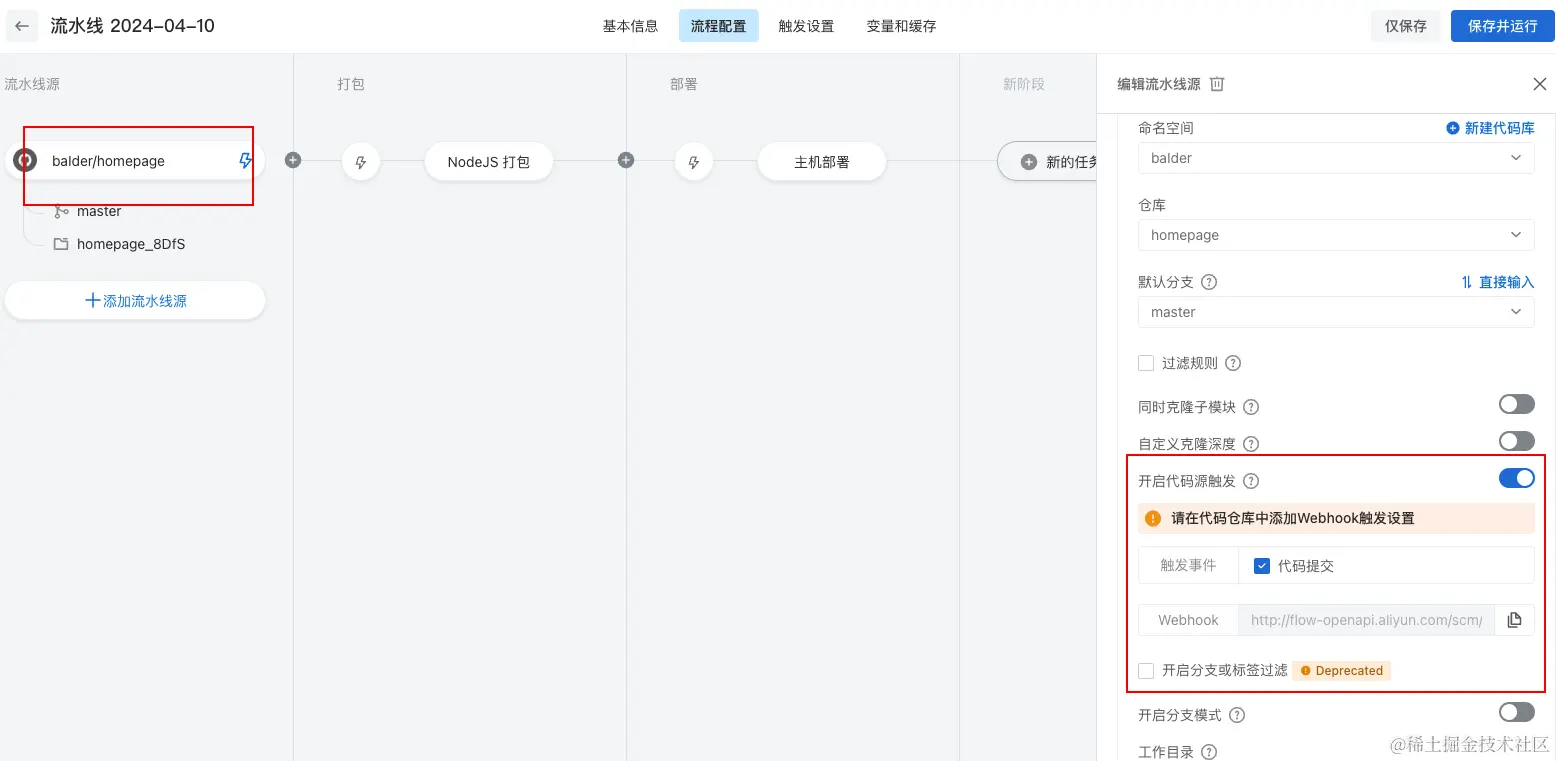Click the lightning icon before NodeJS 打包

[x=361, y=161]
